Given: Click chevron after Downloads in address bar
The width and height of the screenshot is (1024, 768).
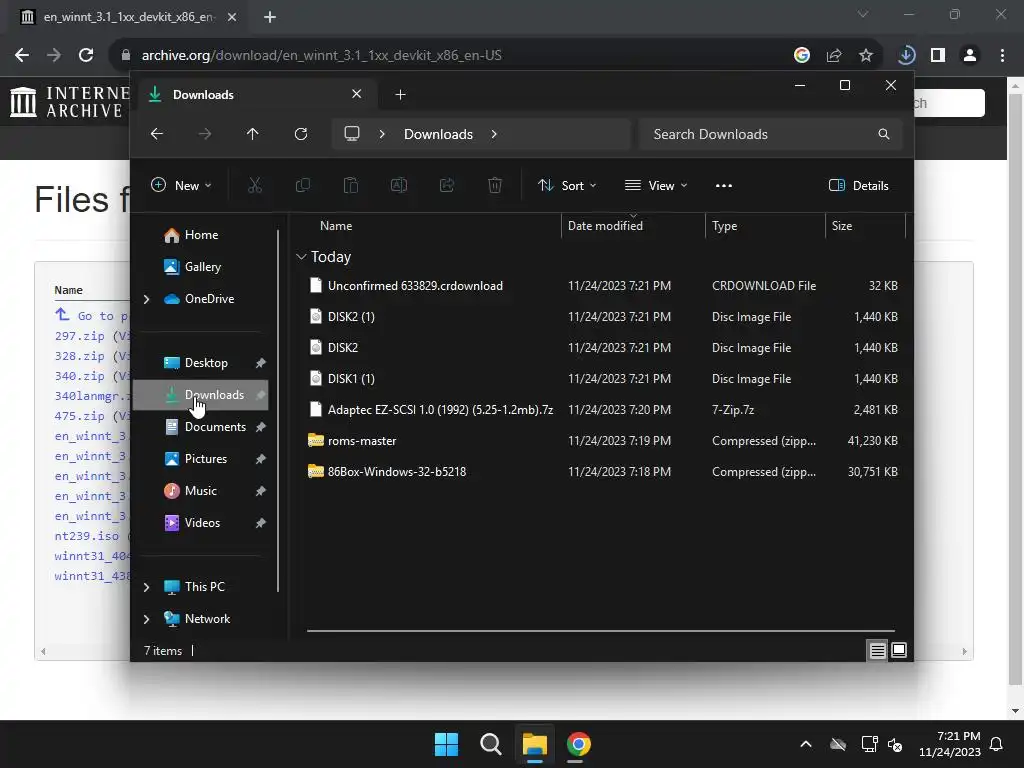Looking at the screenshot, I should 494,134.
